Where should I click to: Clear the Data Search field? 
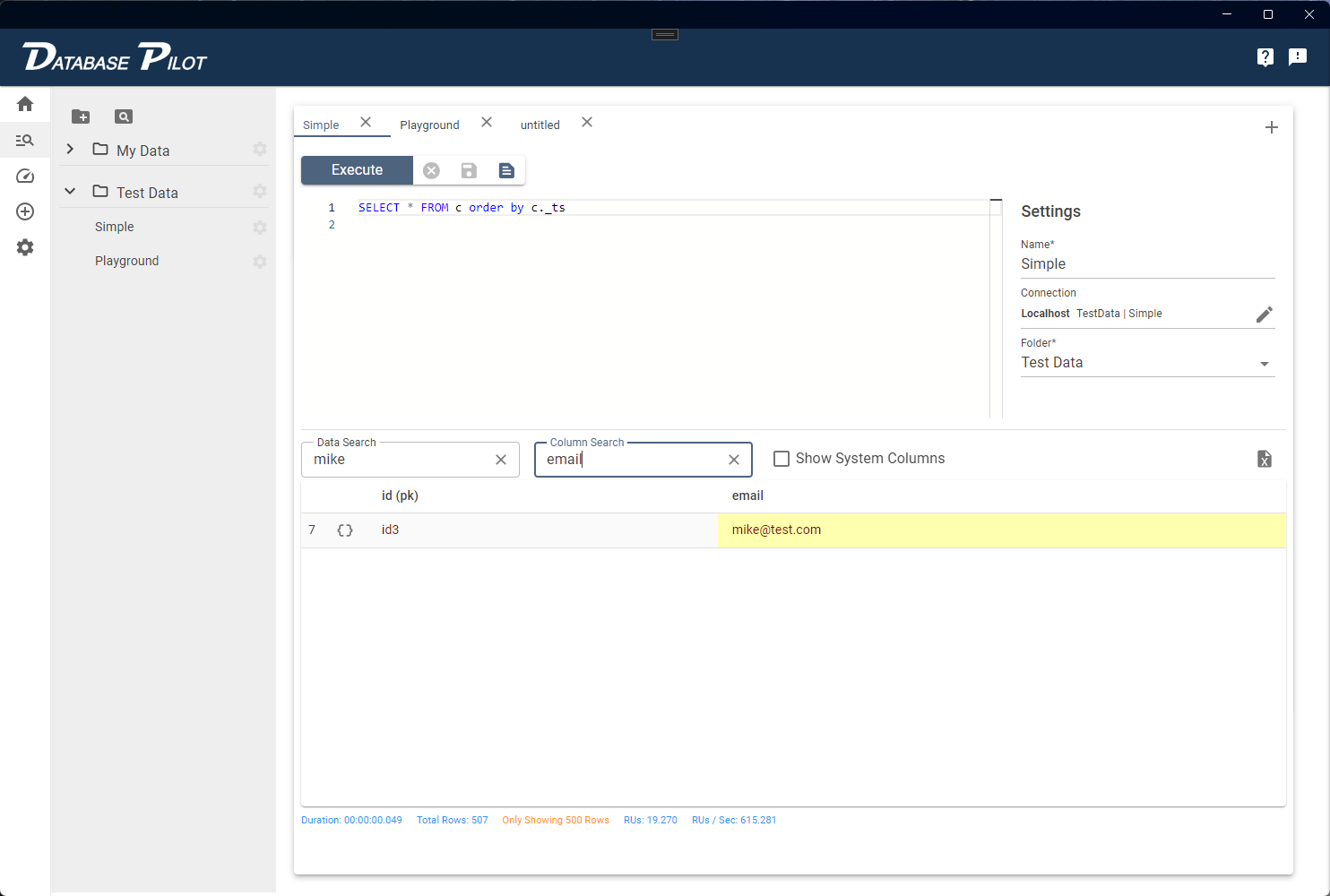pyautogui.click(x=501, y=460)
